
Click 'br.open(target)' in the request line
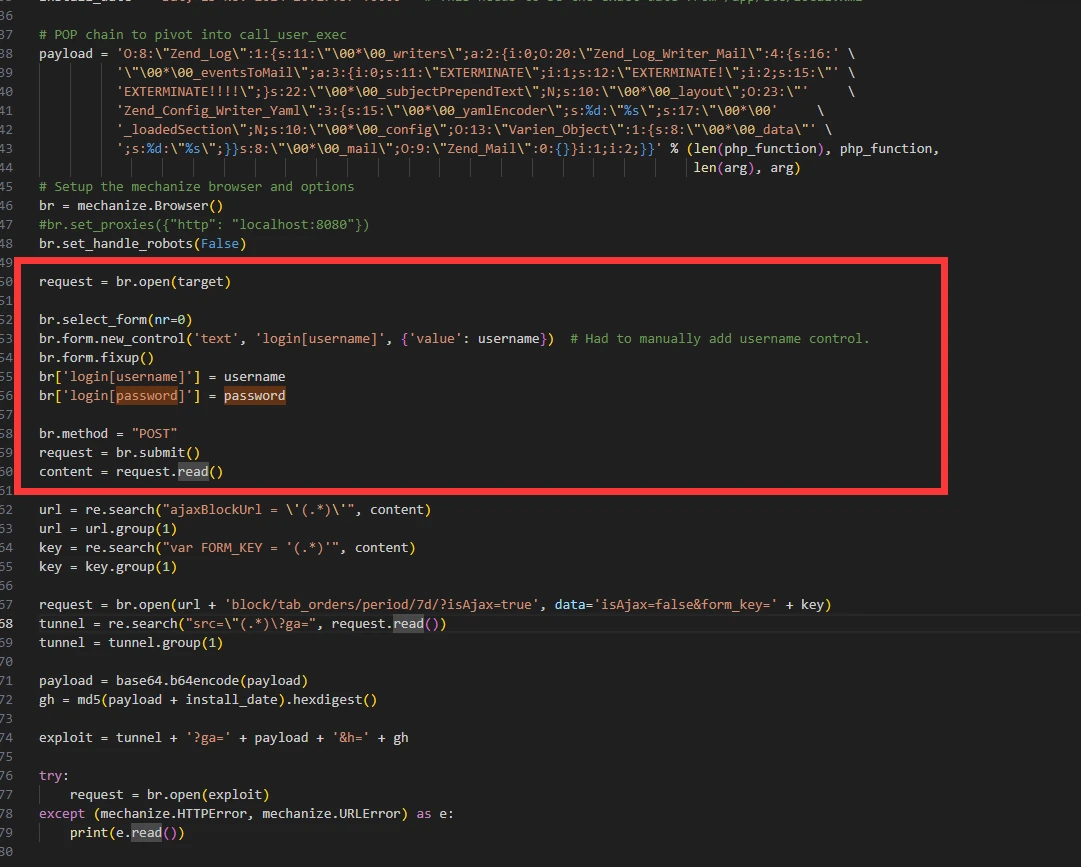[x=174, y=281]
